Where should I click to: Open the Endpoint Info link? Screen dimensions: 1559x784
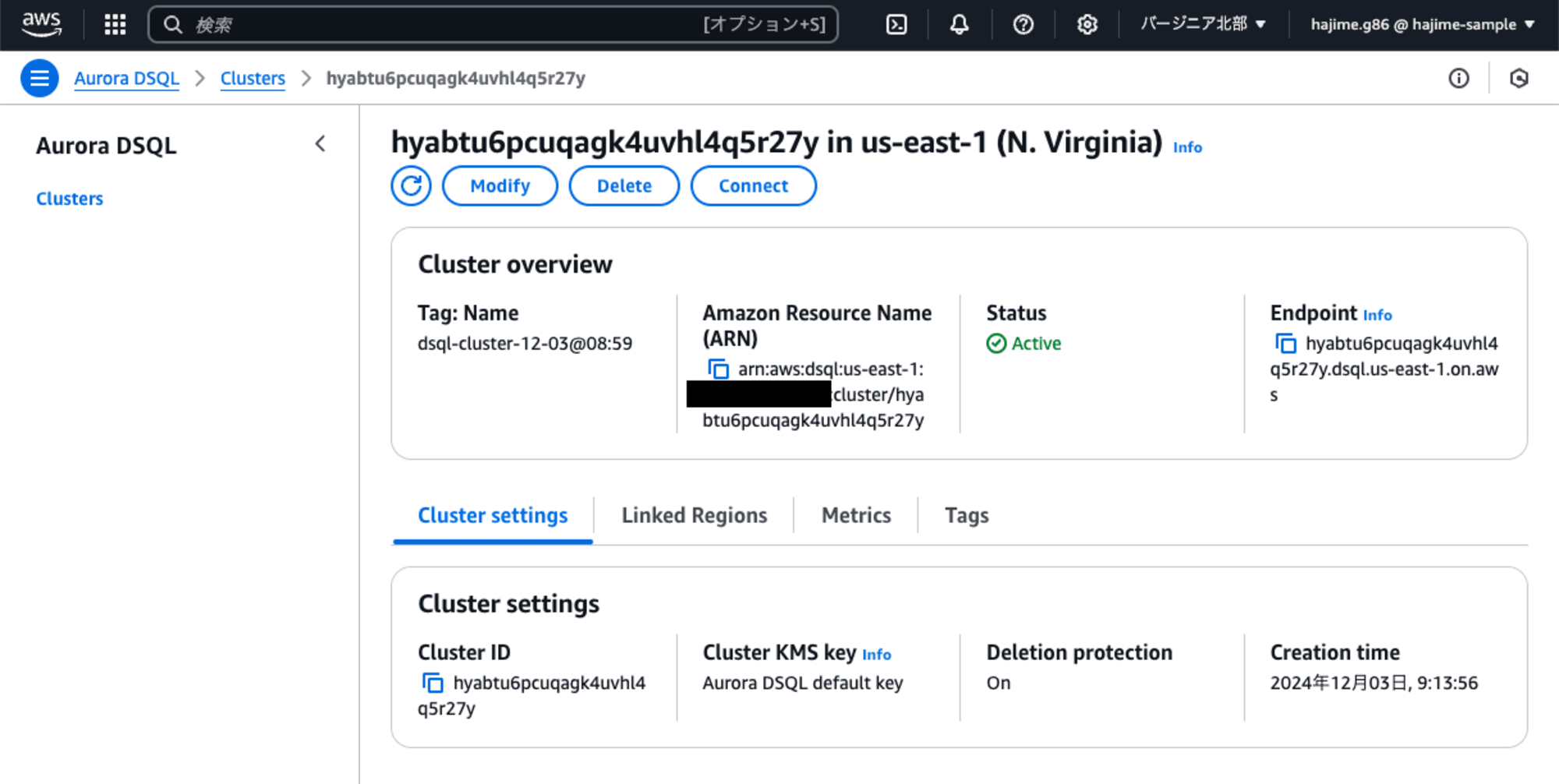pos(1377,315)
